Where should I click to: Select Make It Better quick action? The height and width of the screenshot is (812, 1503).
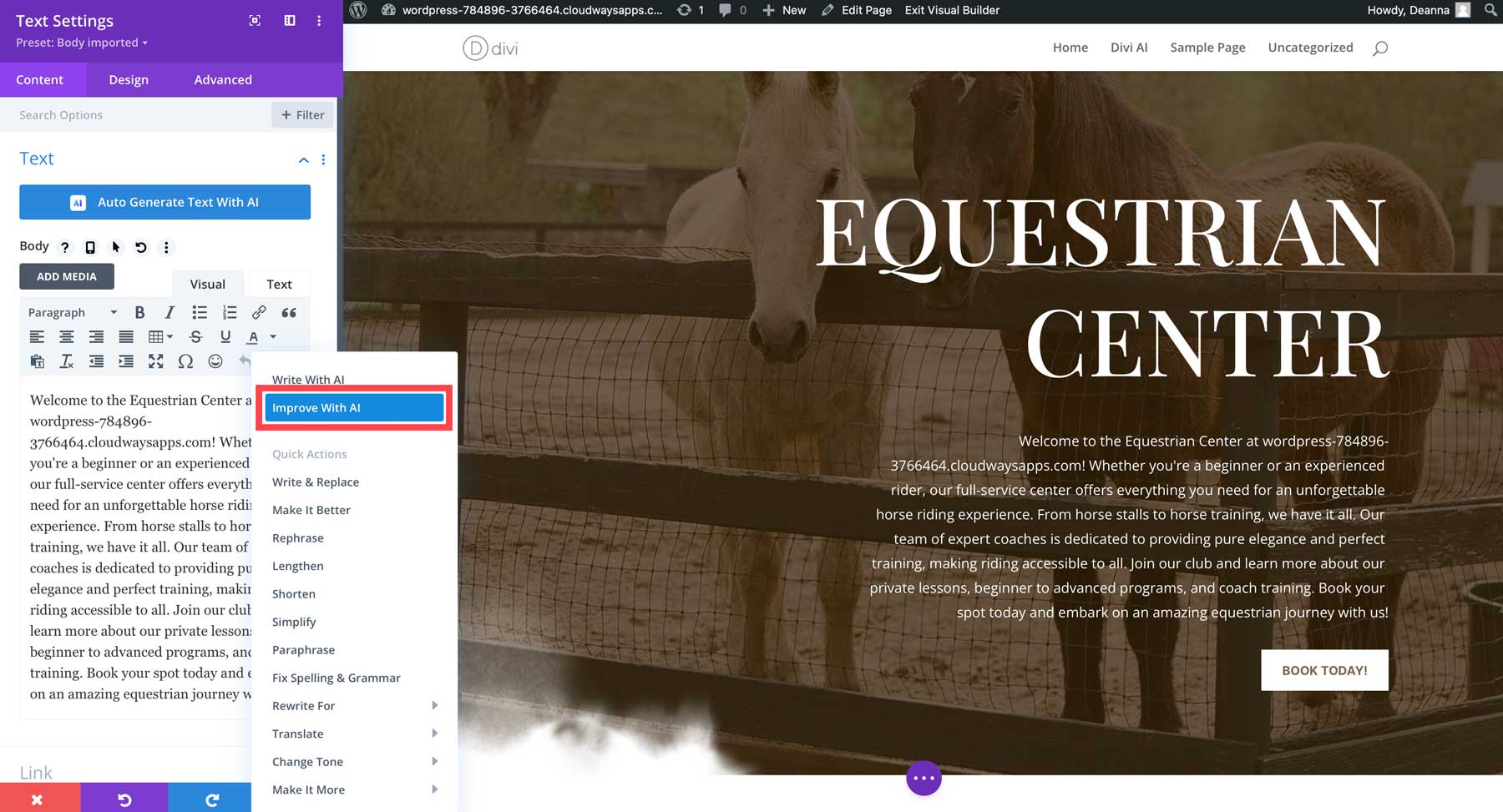[x=311, y=510]
